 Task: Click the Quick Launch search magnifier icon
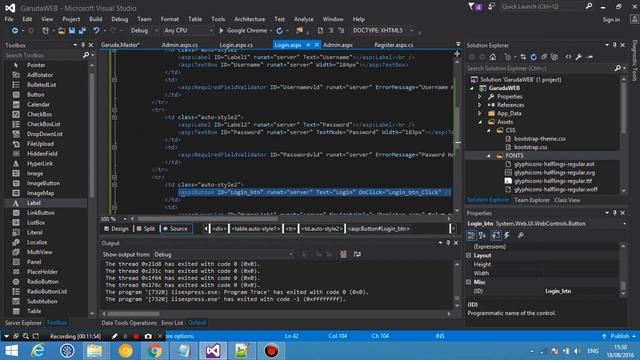(x=589, y=6)
